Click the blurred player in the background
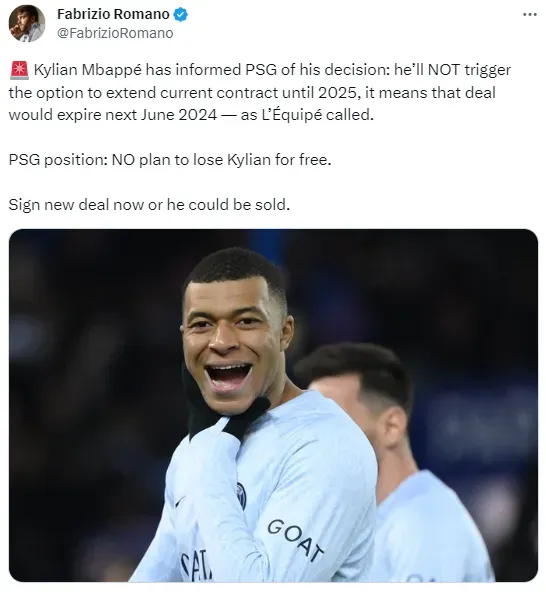The width and height of the screenshot is (546, 592). coord(393,453)
